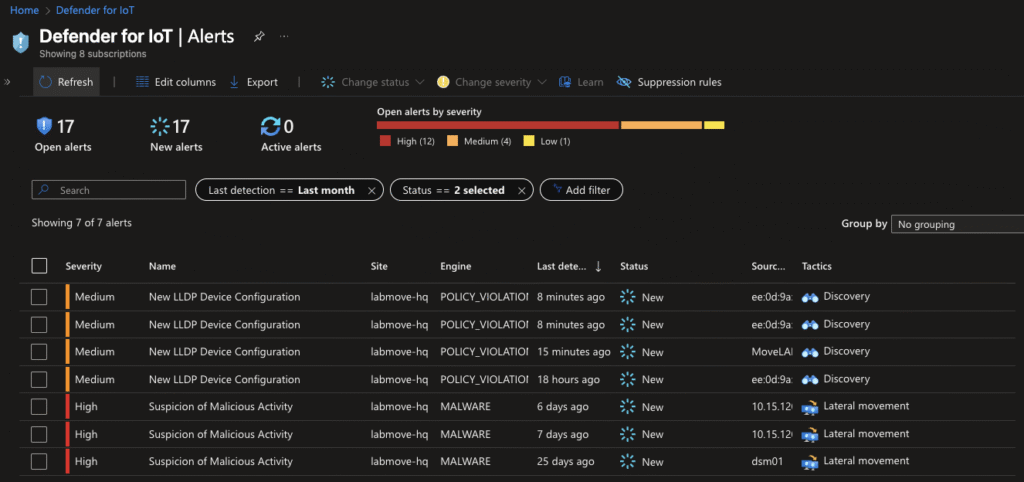Click into the Search field

pos(109,190)
